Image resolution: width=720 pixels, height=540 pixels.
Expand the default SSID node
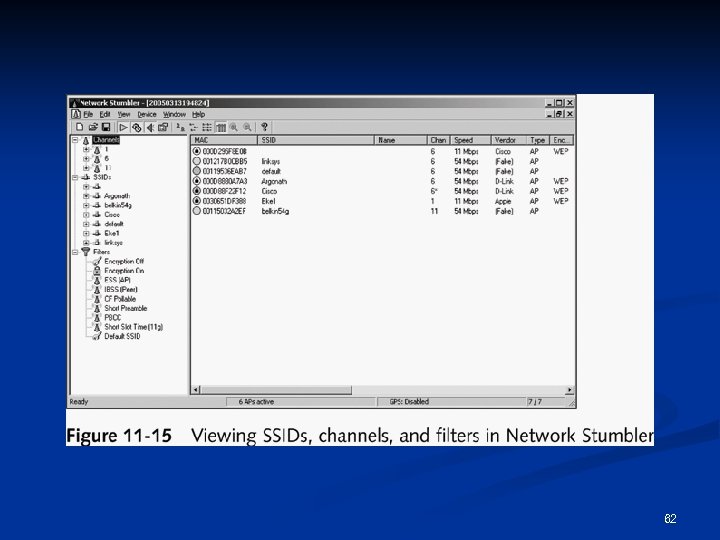pos(86,224)
